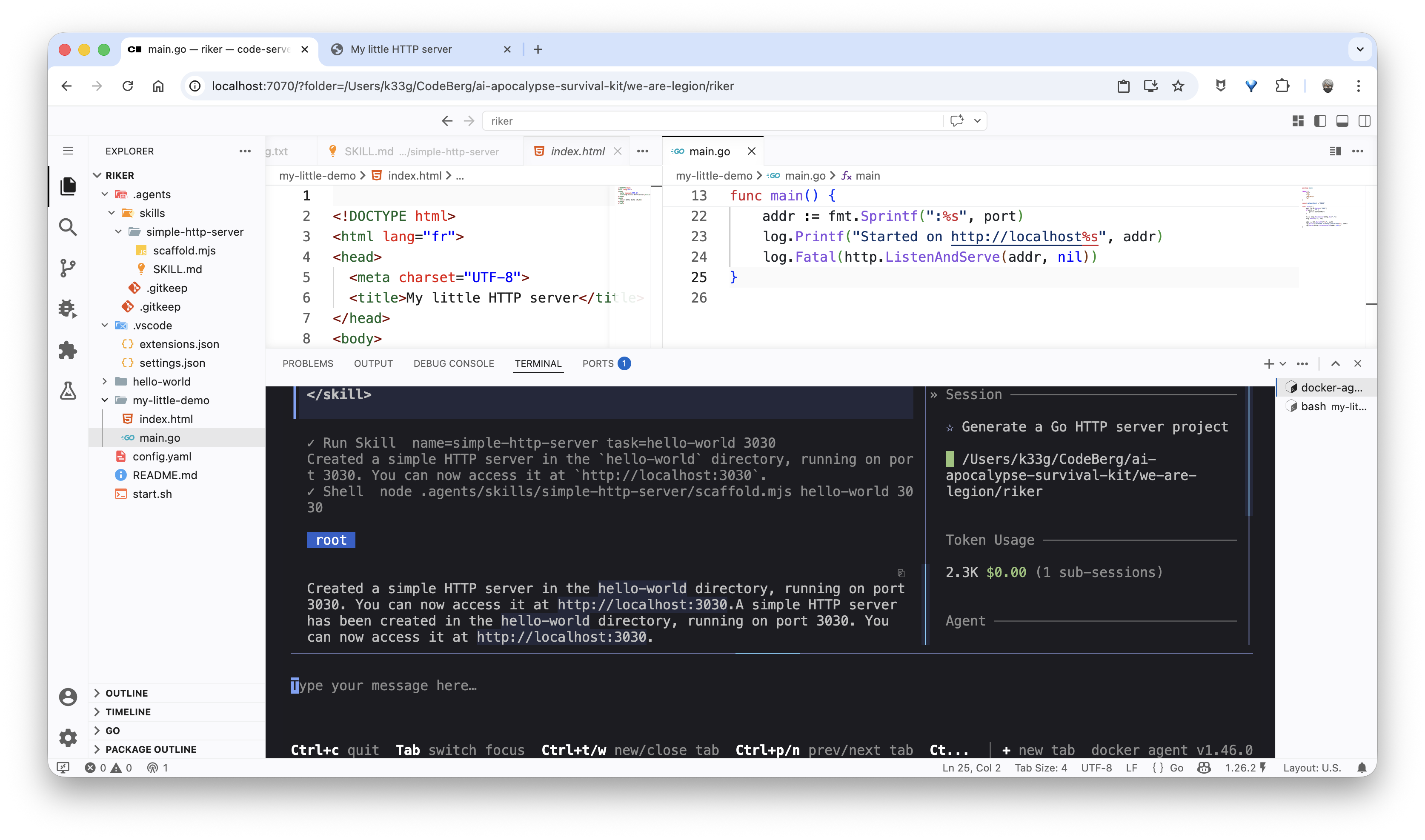This screenshot has height=840, width=1425.
Task: Open the Extensions view
Action: [x=68, y=350]
